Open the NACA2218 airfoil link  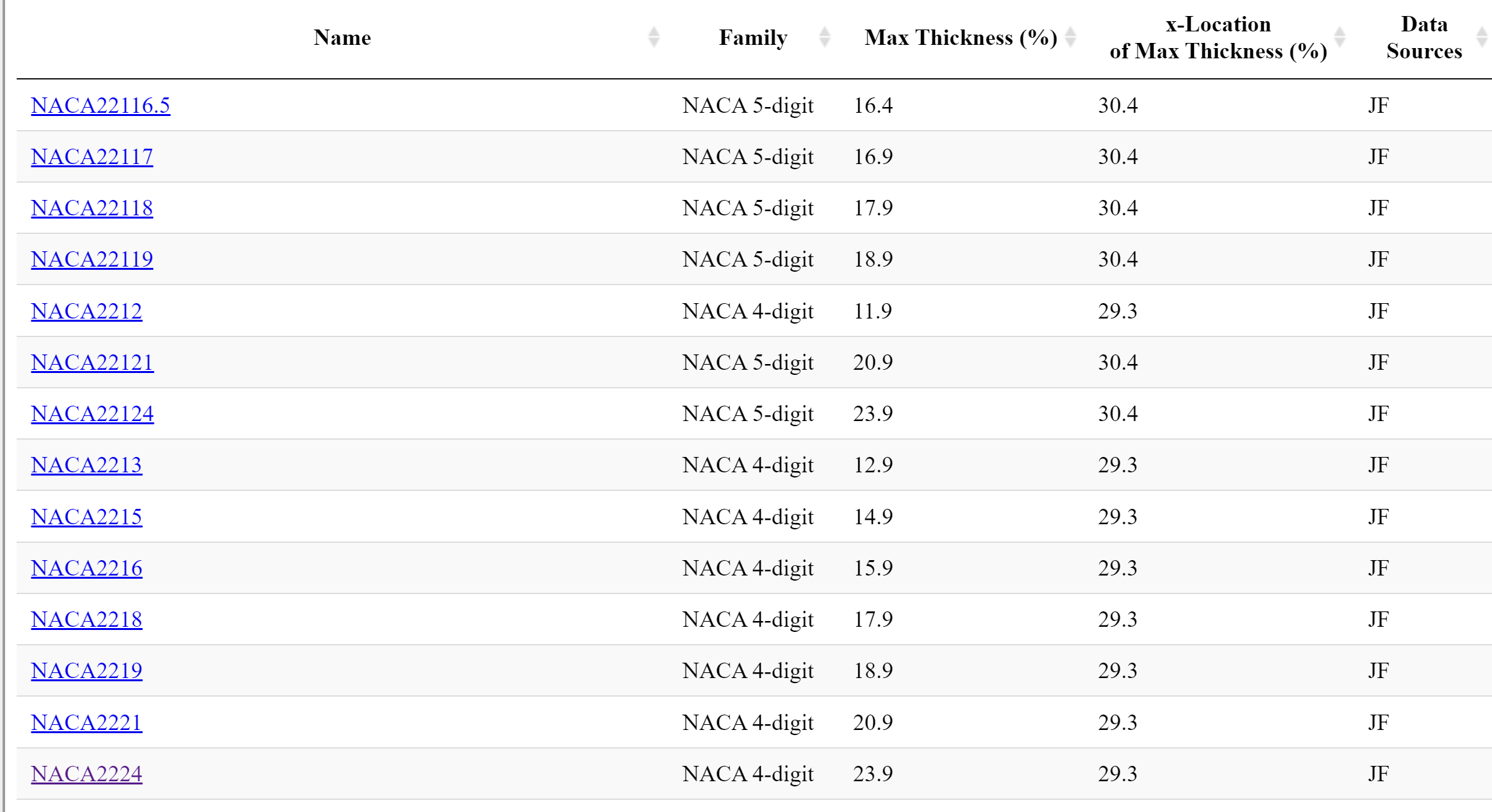(x=87, y=620)
